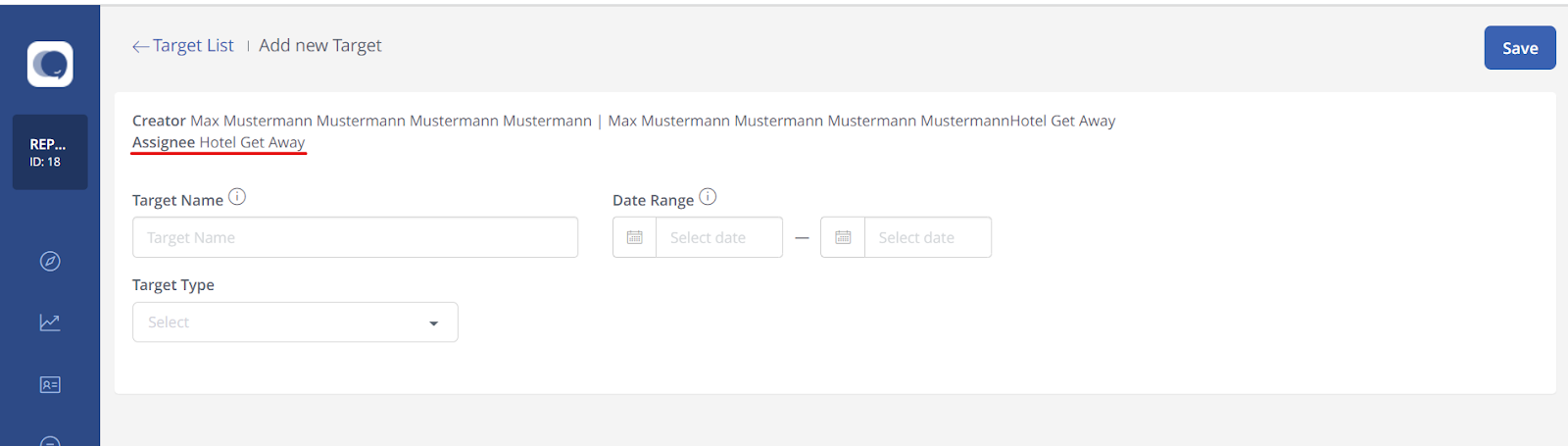Click the Add new Target breadcrumb

coord(320,45)
